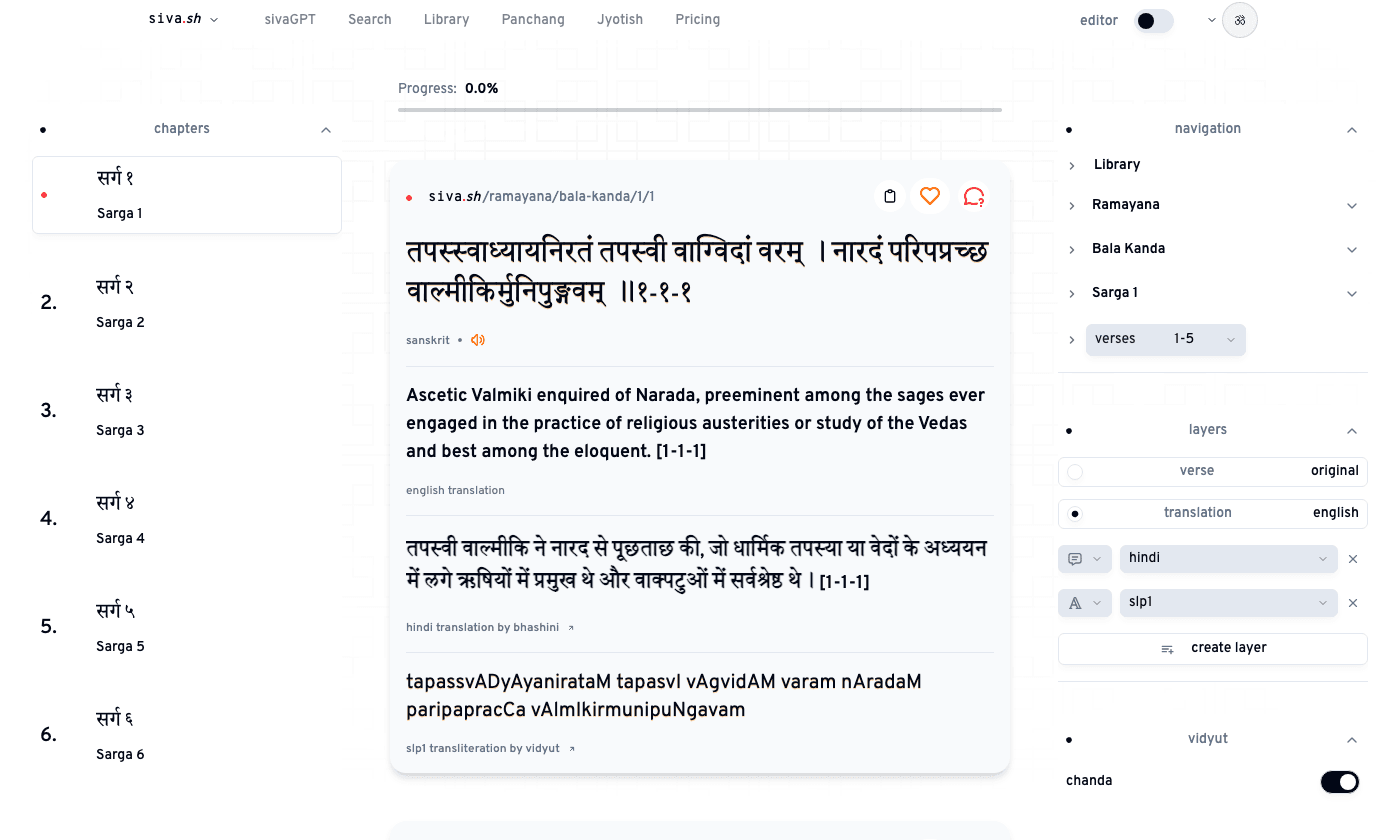Image resolution: width=1400 pixels, height=840 pixels.
Task: Play Sanskrit audio with the speaker icon
Action: pyautogui.click(x=478, y=340)
